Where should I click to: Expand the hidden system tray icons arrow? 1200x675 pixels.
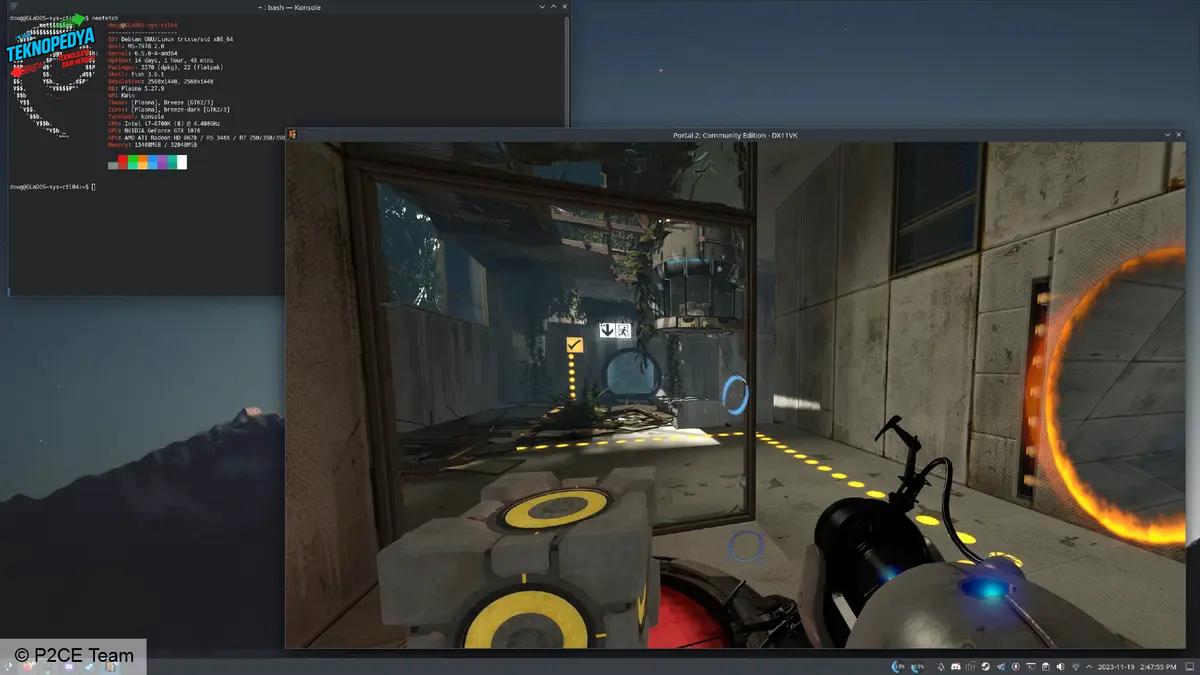1089,666
